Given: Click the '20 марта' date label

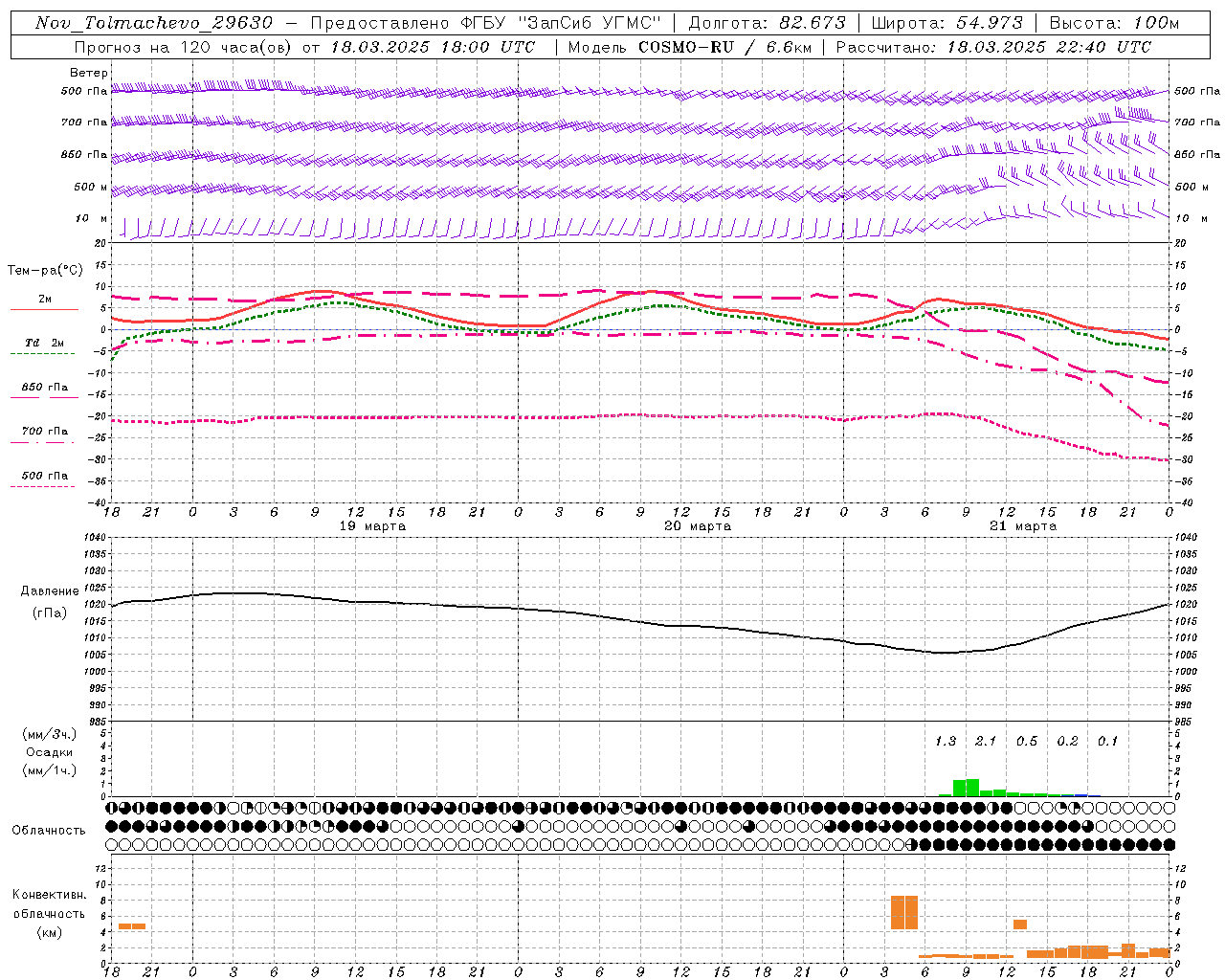Looking at the screenshot, I should tap(698, 526).
